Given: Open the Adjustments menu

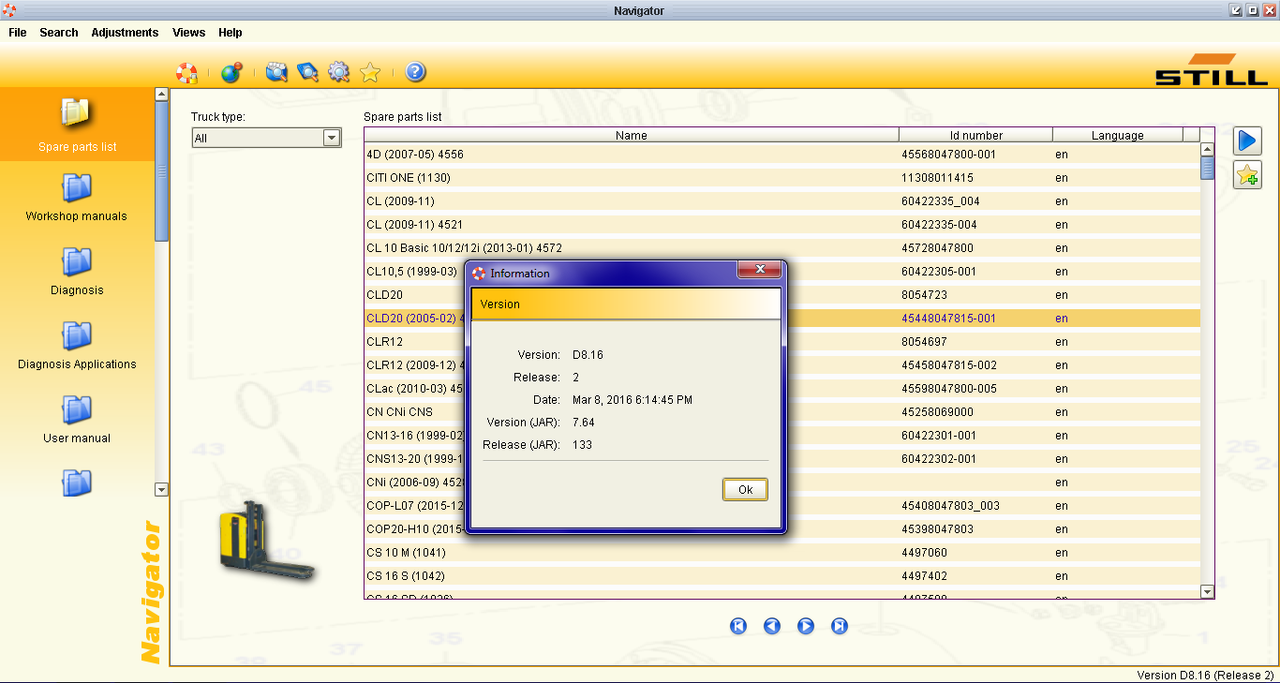Looking at the screenshot, I should tap(125, 32).
